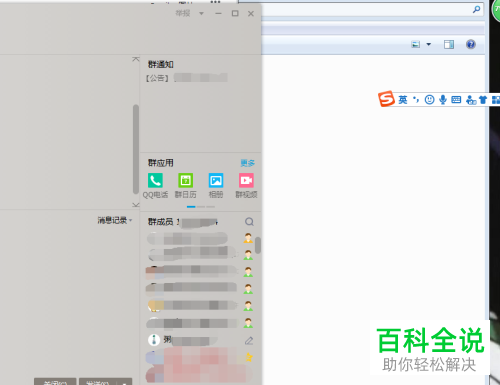Click Explorer change view icon

pyautogui.click(x=416, y=44)
